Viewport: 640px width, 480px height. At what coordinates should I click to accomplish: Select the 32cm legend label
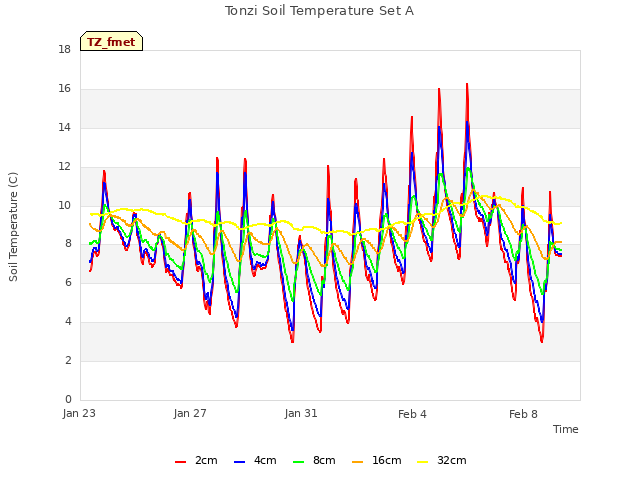451,460
